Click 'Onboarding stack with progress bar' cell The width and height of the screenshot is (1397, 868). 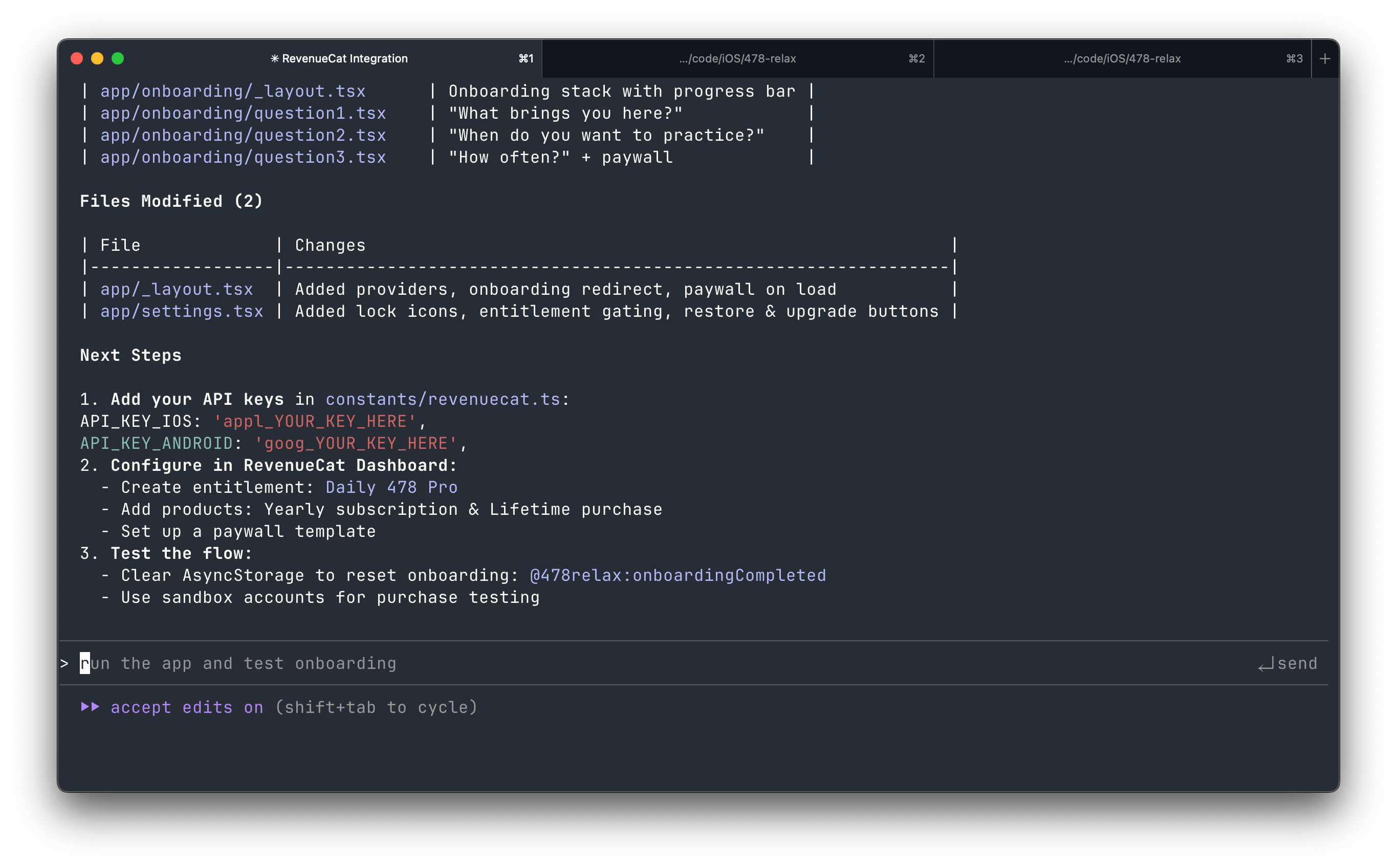(x=622, y=91)
